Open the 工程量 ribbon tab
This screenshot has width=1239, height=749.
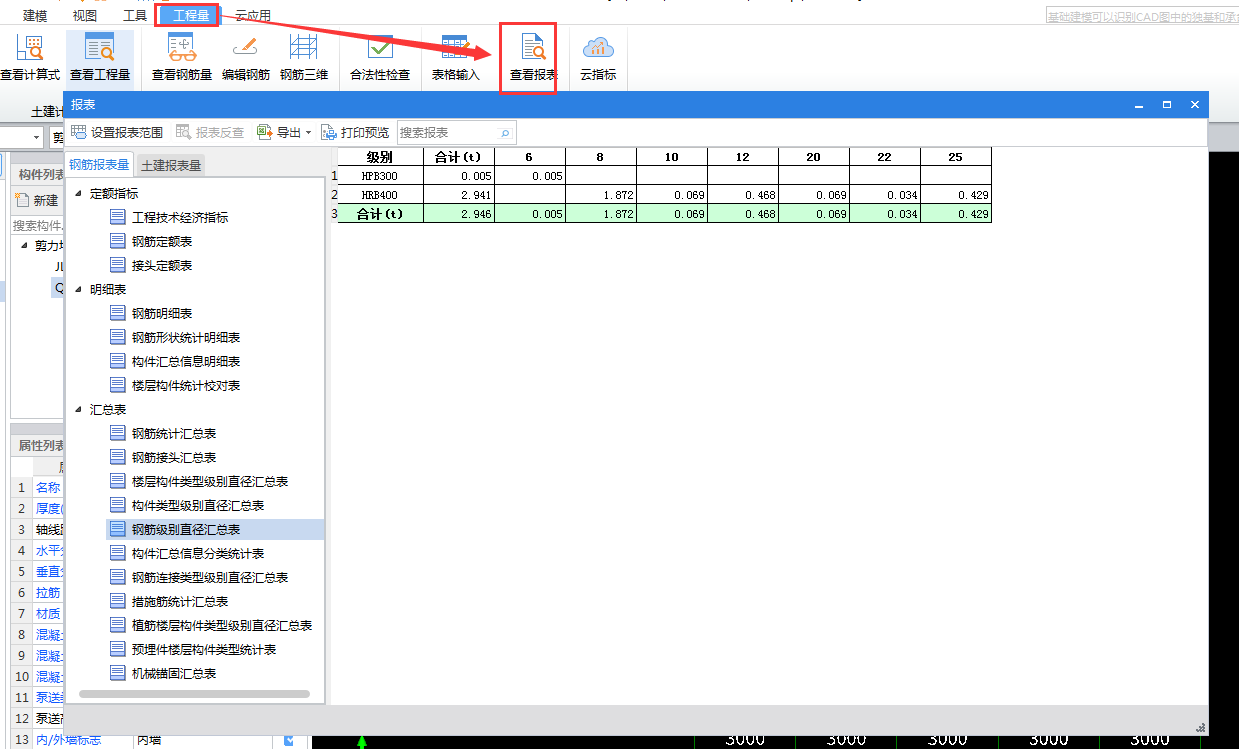[190, 15]
